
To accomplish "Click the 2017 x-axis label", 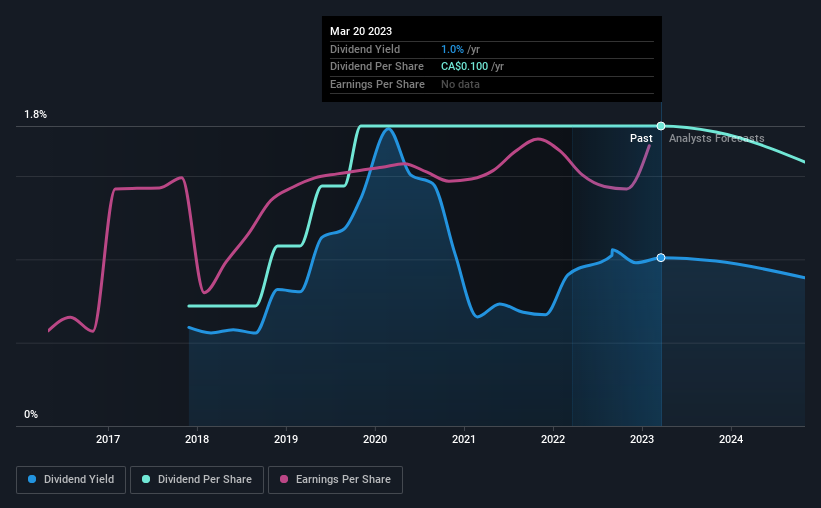I will coord(108,439).
